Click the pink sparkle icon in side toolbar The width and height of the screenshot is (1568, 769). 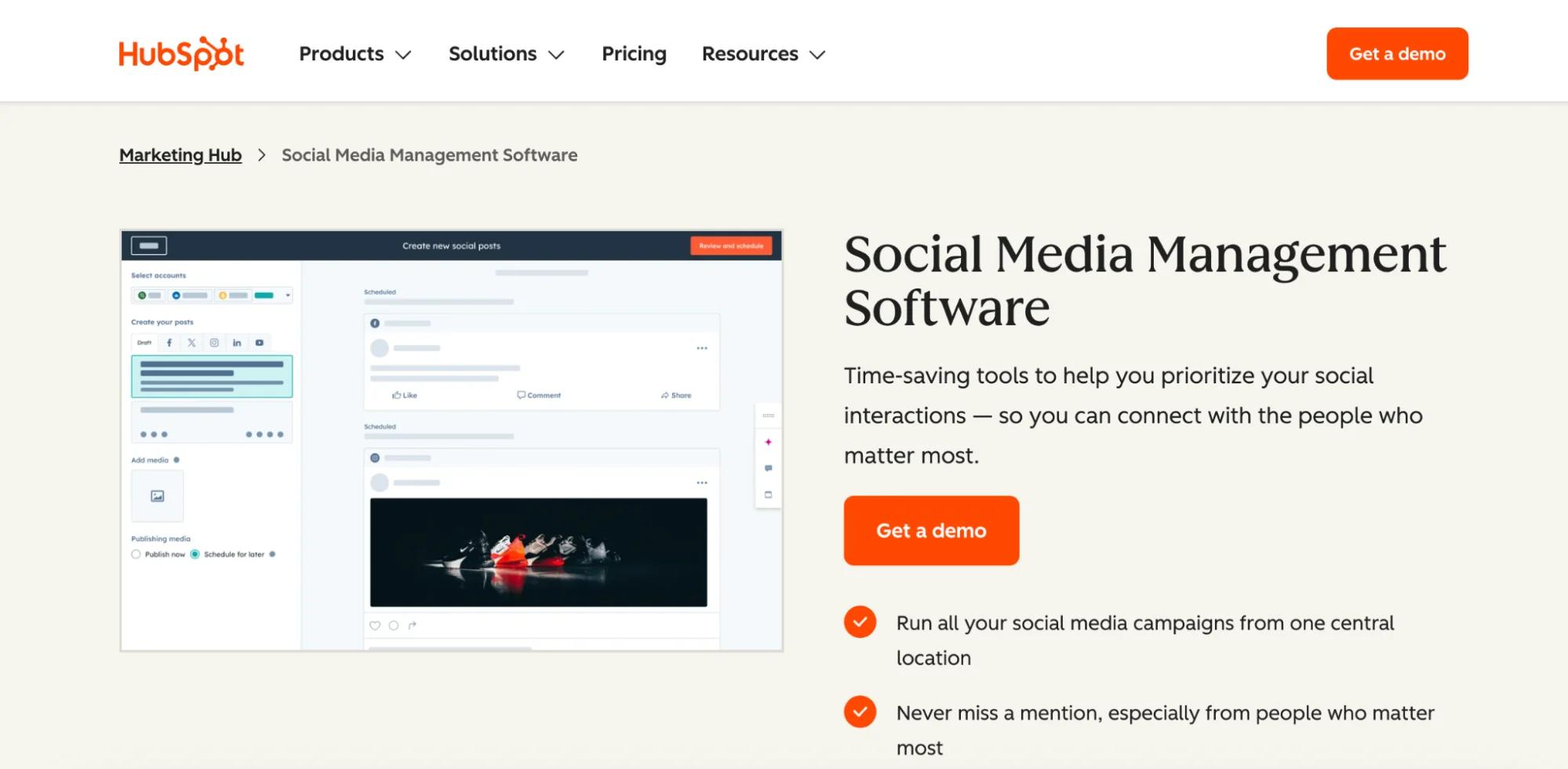(768, 442)
